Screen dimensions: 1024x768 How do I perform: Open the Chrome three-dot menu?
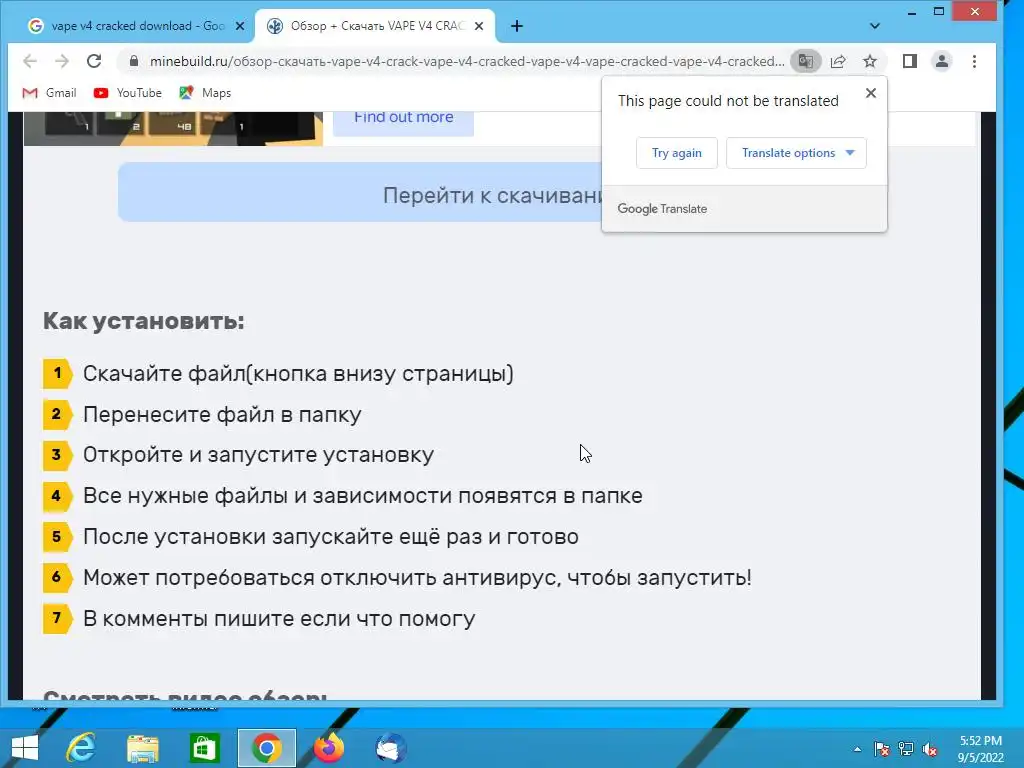click(x=974, y=61)
